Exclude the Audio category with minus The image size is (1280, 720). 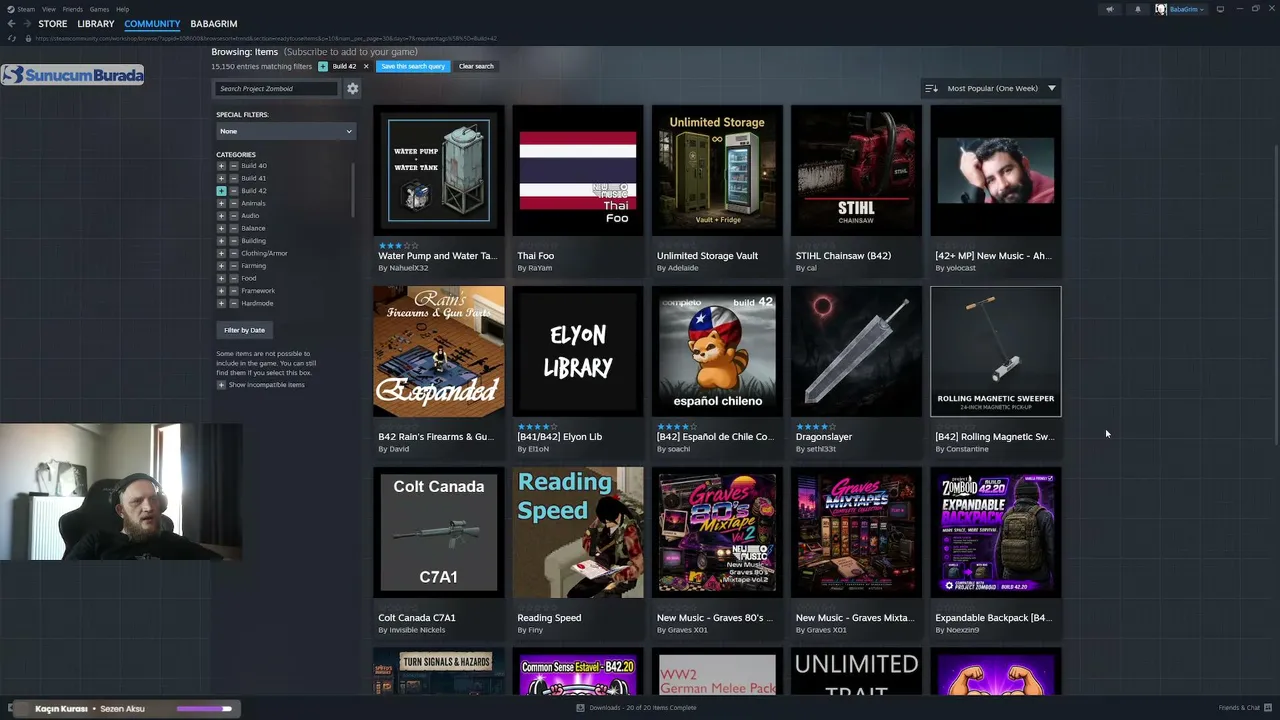coord(234,216)
